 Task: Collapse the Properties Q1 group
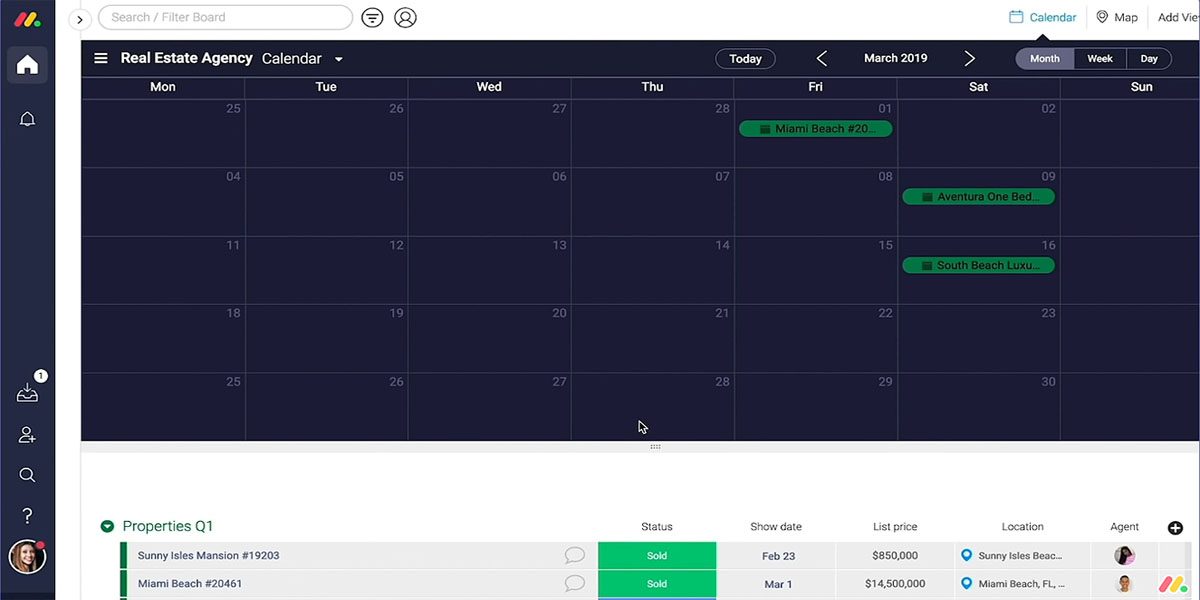point(107,527)
